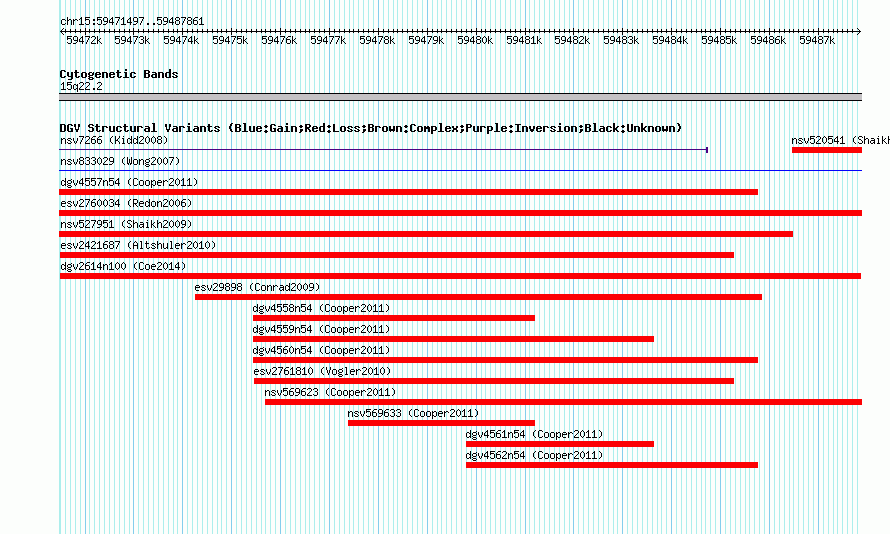Click the nsv7266 (Kidd2008) variant label
890x534 pixels.
click(114, 140)
